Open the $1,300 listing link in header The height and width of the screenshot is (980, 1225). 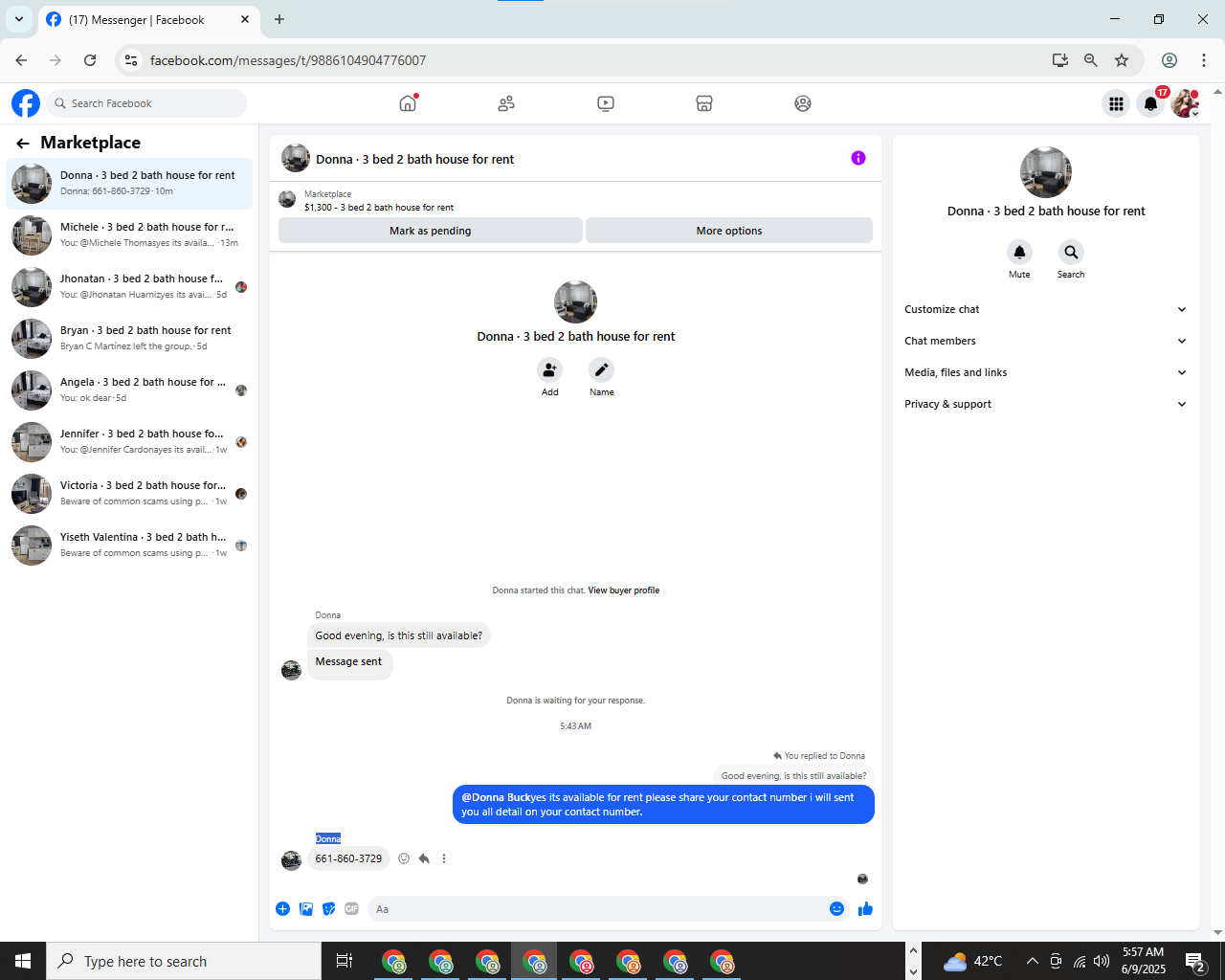[x=379, y=208]
